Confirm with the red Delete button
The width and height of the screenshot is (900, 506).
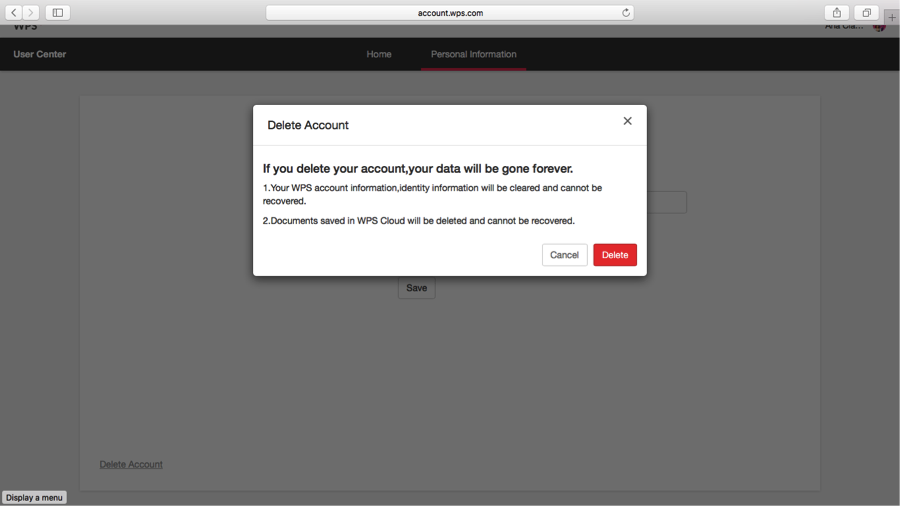[x=615, y=255]
